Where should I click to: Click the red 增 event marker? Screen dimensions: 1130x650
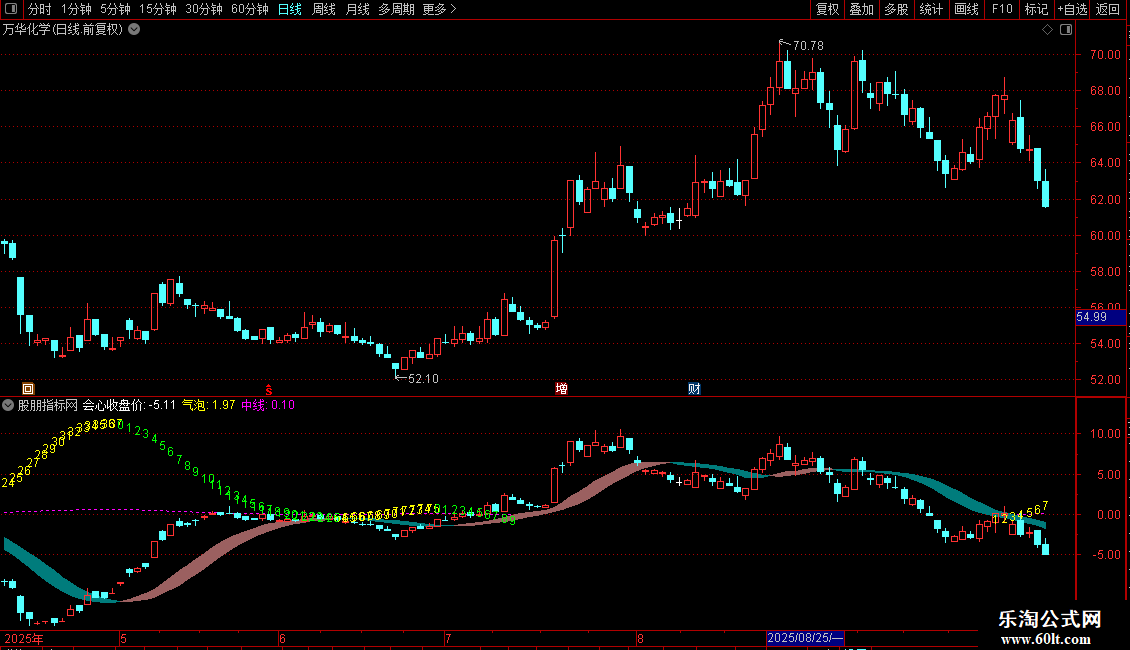click(561, 388)
